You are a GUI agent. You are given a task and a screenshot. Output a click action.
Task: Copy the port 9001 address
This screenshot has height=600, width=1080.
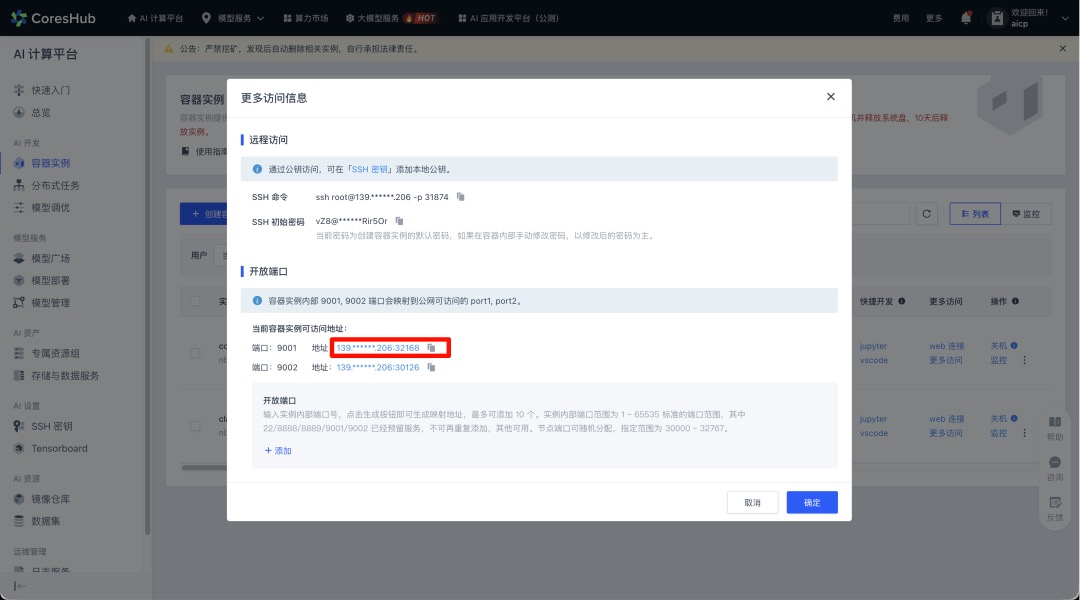pos(431,348)
